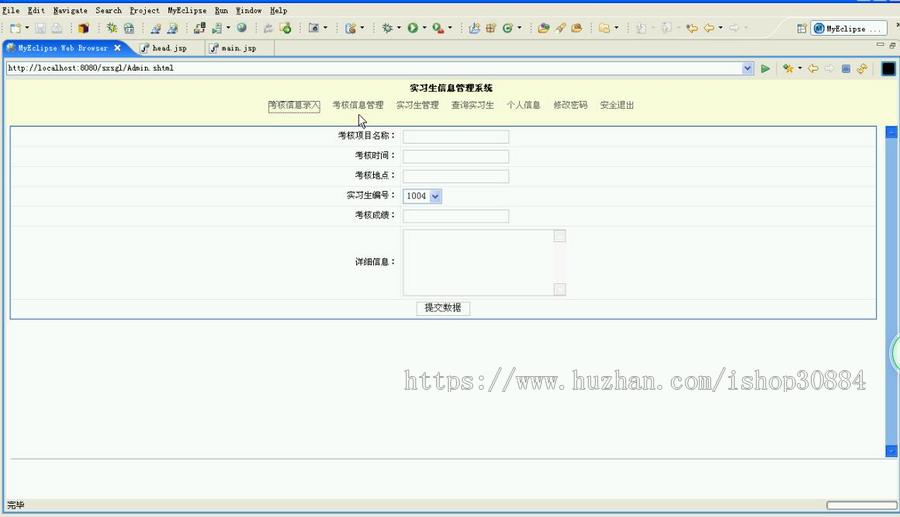Open Run dropdown arrow
Image resolution: width=900 pixels, height=517 pixels.
click(x=424, y=28)
